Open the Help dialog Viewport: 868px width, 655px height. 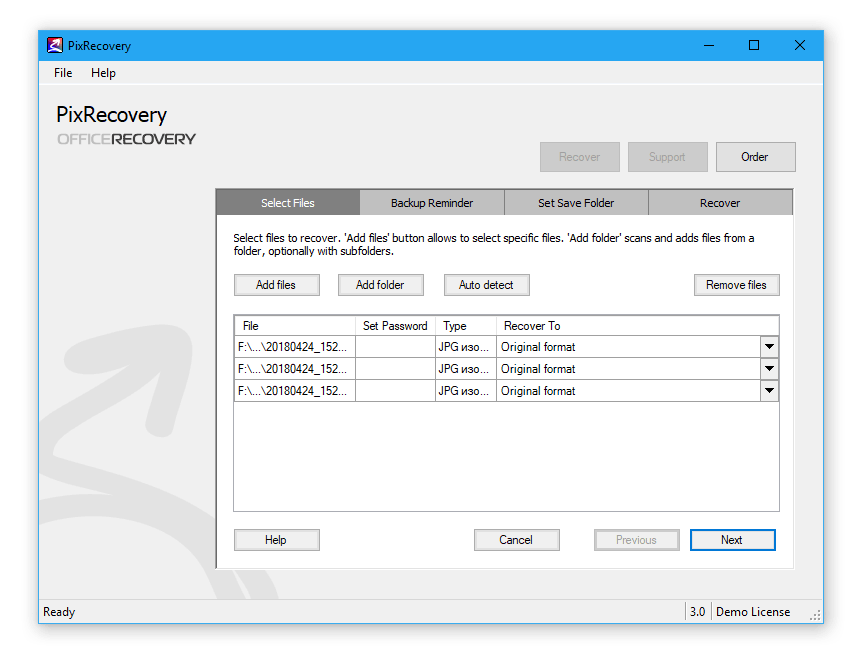pos(276,539)
